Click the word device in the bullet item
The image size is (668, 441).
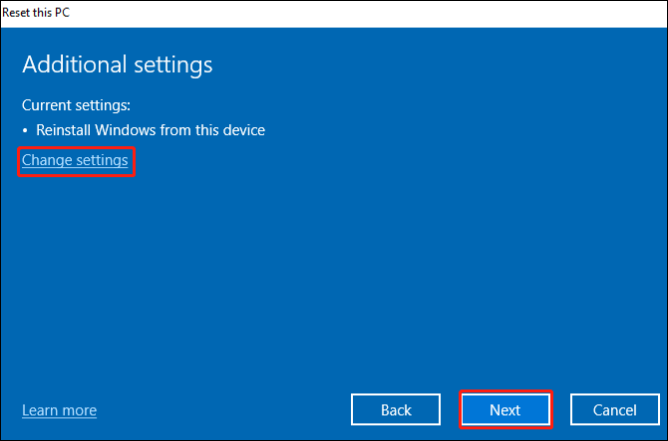tap(241, 130)
